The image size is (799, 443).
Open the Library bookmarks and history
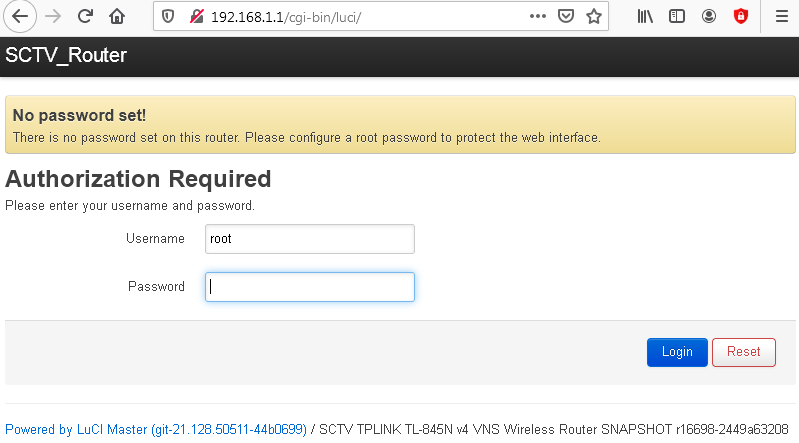pos(645,17)
